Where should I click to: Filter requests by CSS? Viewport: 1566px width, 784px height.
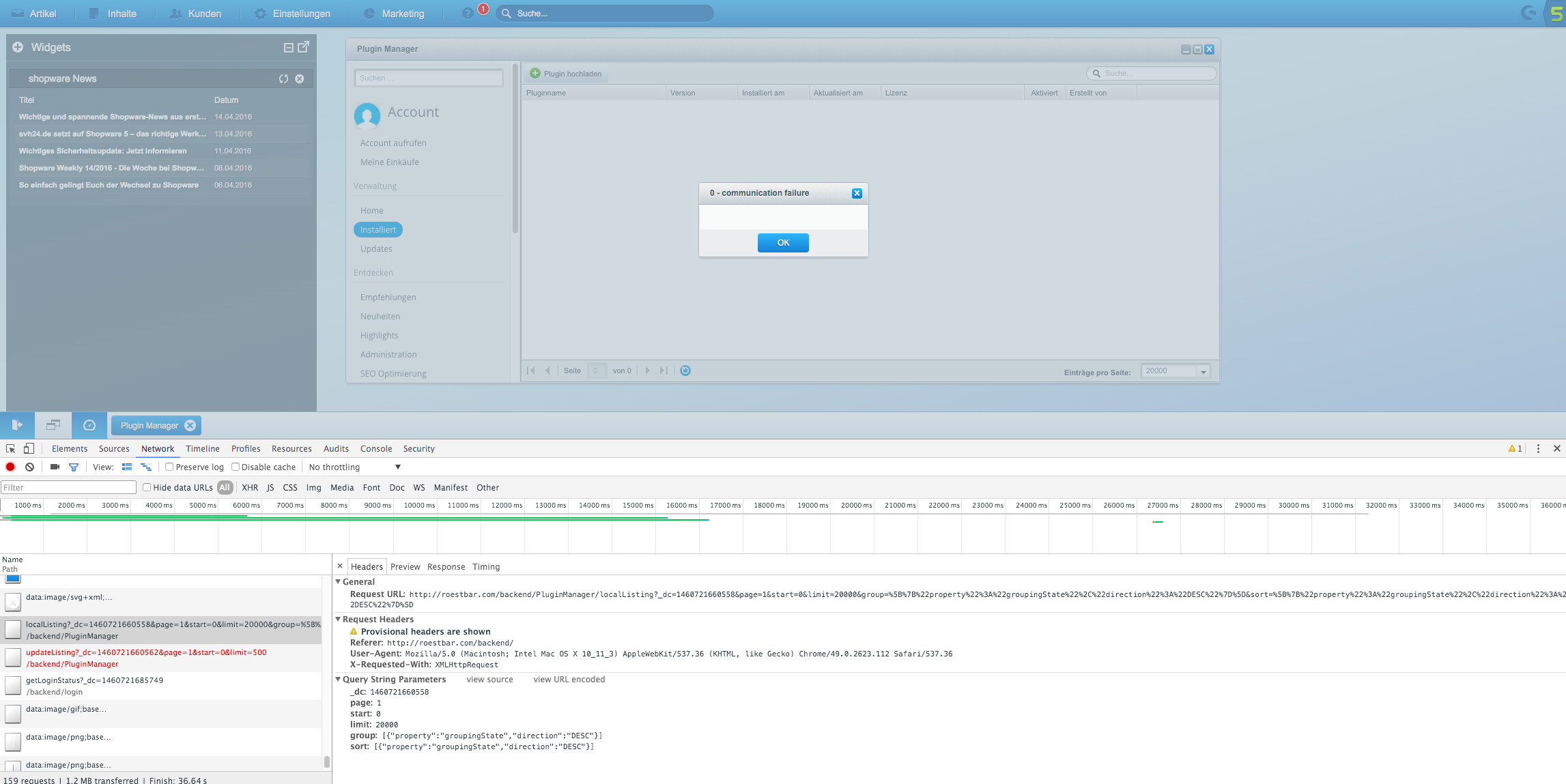click(290, 487)
